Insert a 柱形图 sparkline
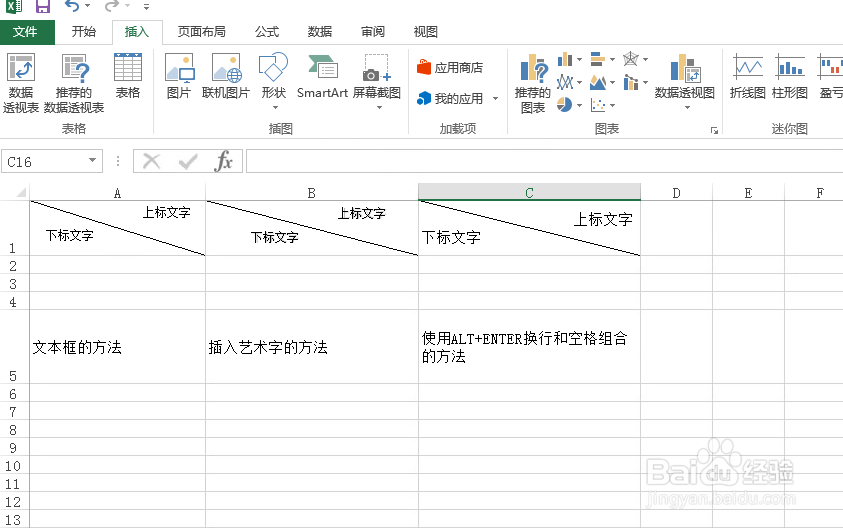The image size is (843, 528). [x=790, y=76]
